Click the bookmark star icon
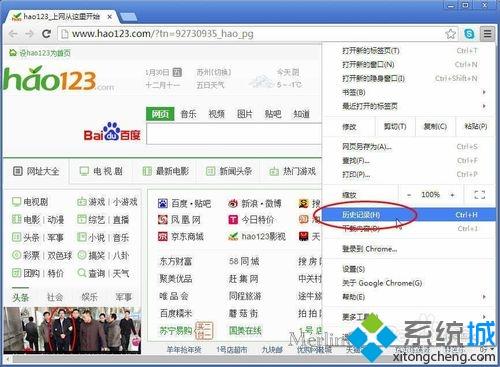 (450, 34)
